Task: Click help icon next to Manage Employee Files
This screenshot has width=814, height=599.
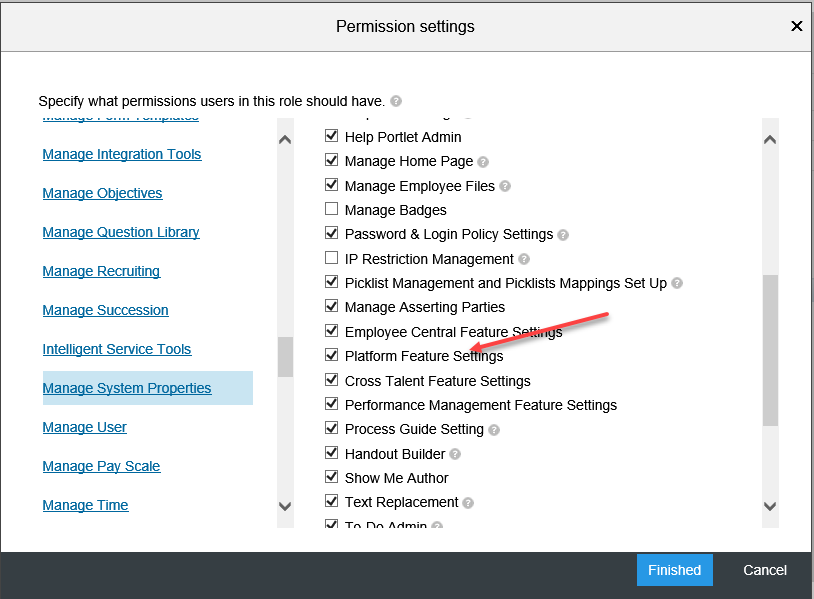Action: coord(505,186)
